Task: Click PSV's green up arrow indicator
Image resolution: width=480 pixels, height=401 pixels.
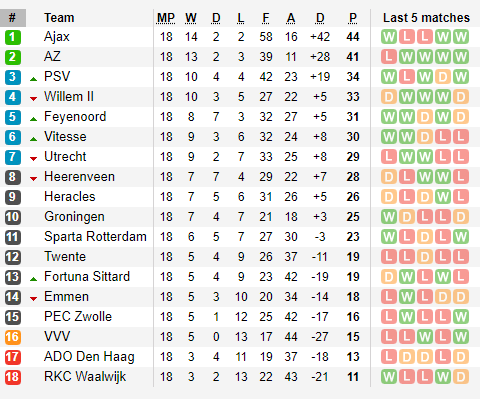Action: [33, 79]
